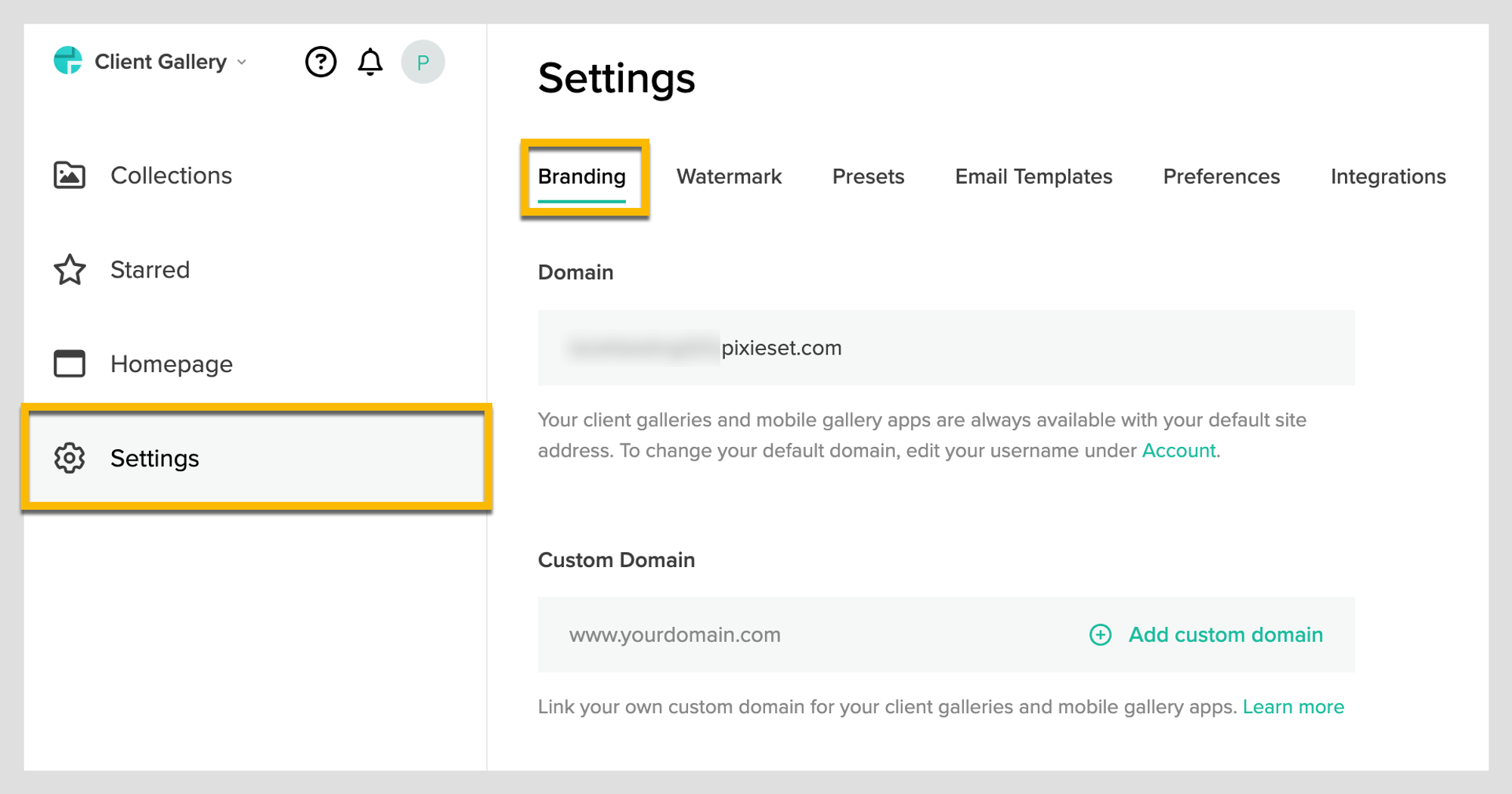1512x794 pixels.
Task: Switch to the Watermark tab
Action: point(729,177)
